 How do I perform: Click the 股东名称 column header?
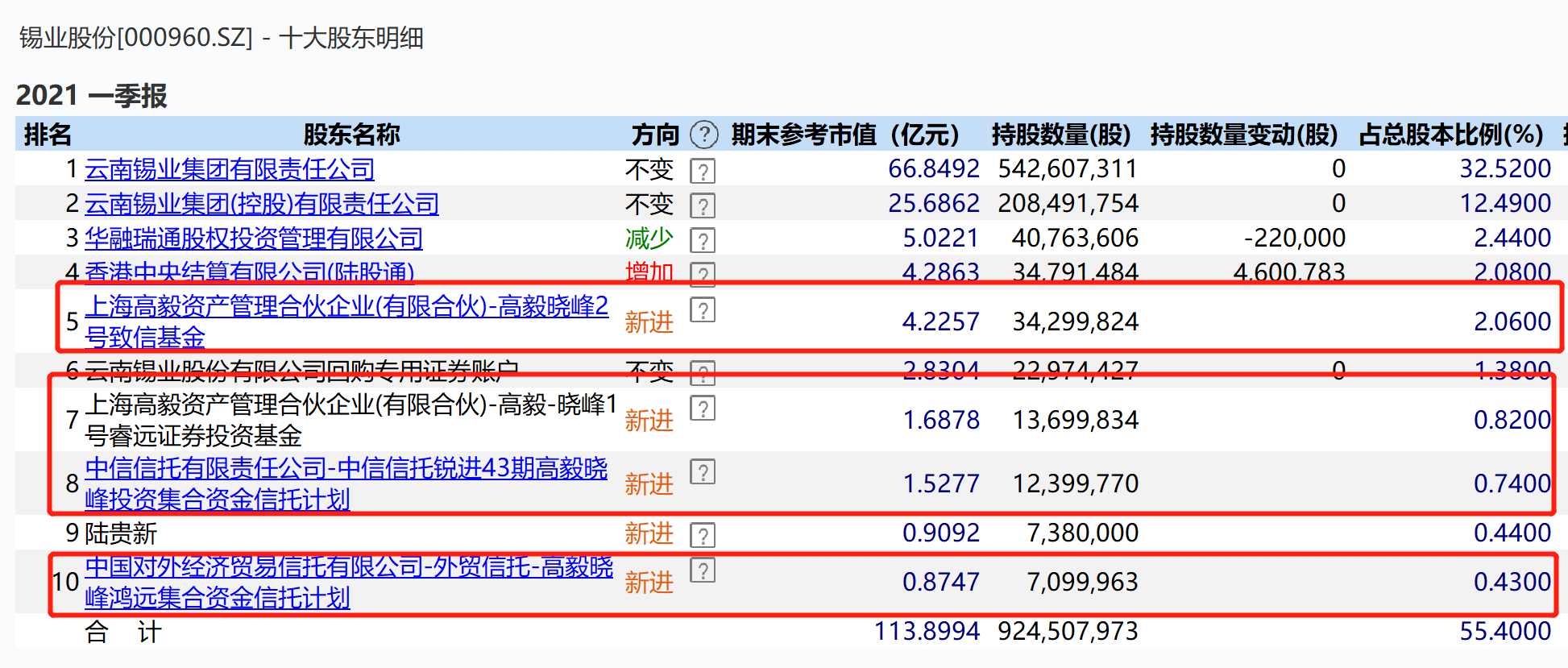click(351, 135)
